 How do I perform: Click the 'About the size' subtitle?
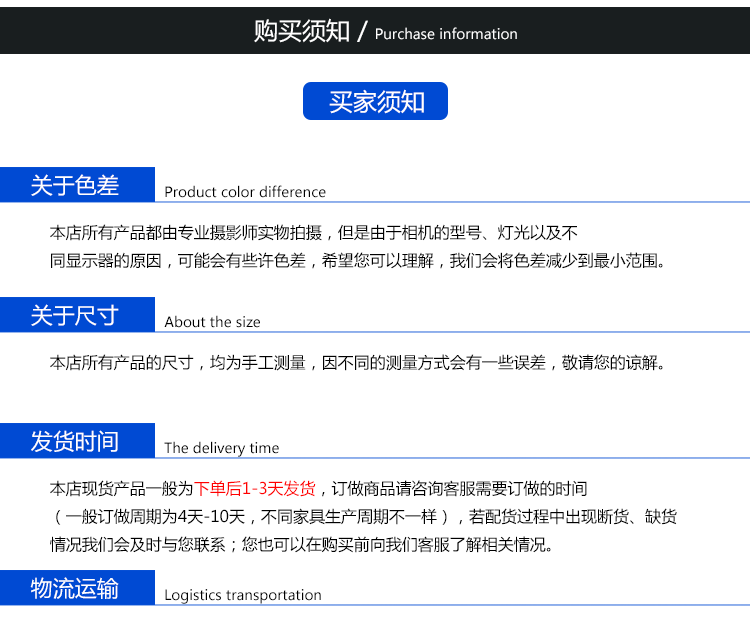point(212,322)
